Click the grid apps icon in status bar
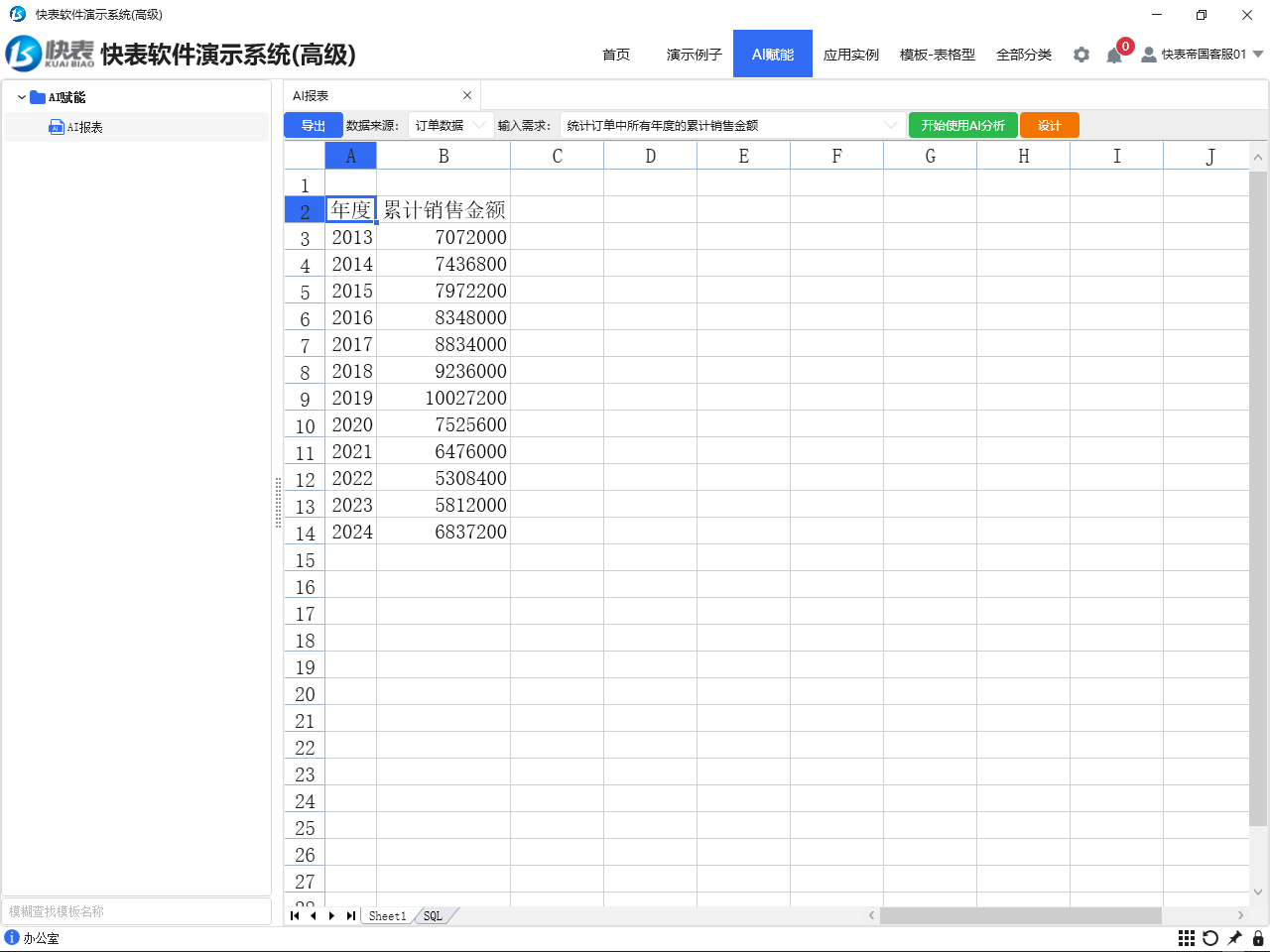 (1187, 938)
